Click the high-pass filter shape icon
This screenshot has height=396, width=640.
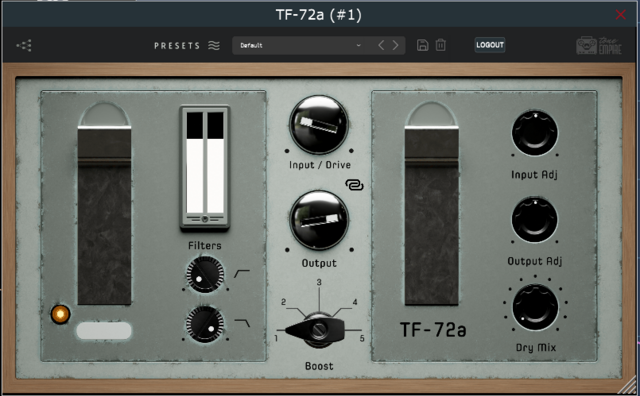click(242, 274)
